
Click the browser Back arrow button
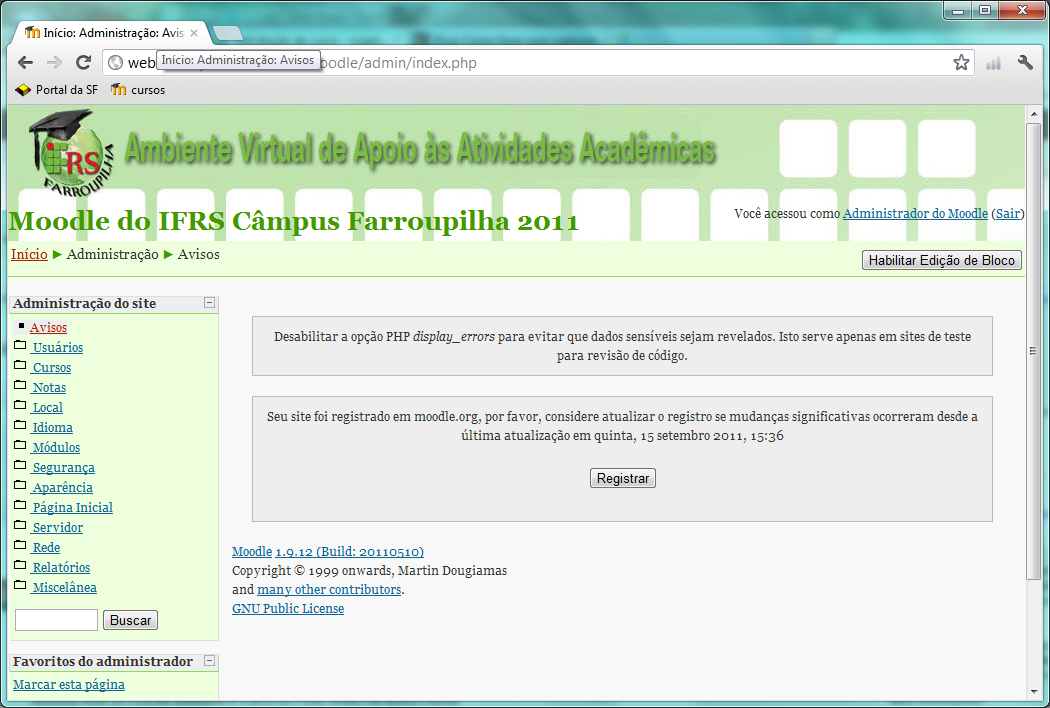pos(26,62)
